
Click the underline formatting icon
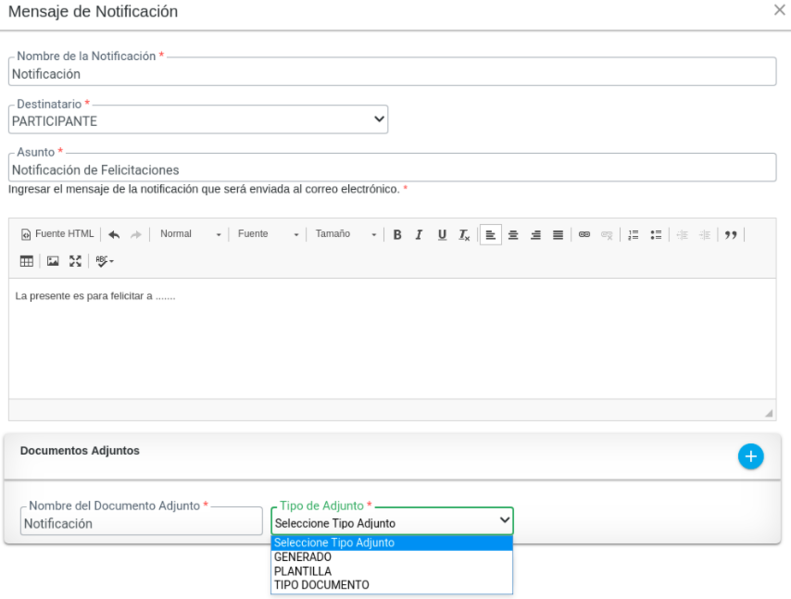pyautogui.click(x=441, y=235)
